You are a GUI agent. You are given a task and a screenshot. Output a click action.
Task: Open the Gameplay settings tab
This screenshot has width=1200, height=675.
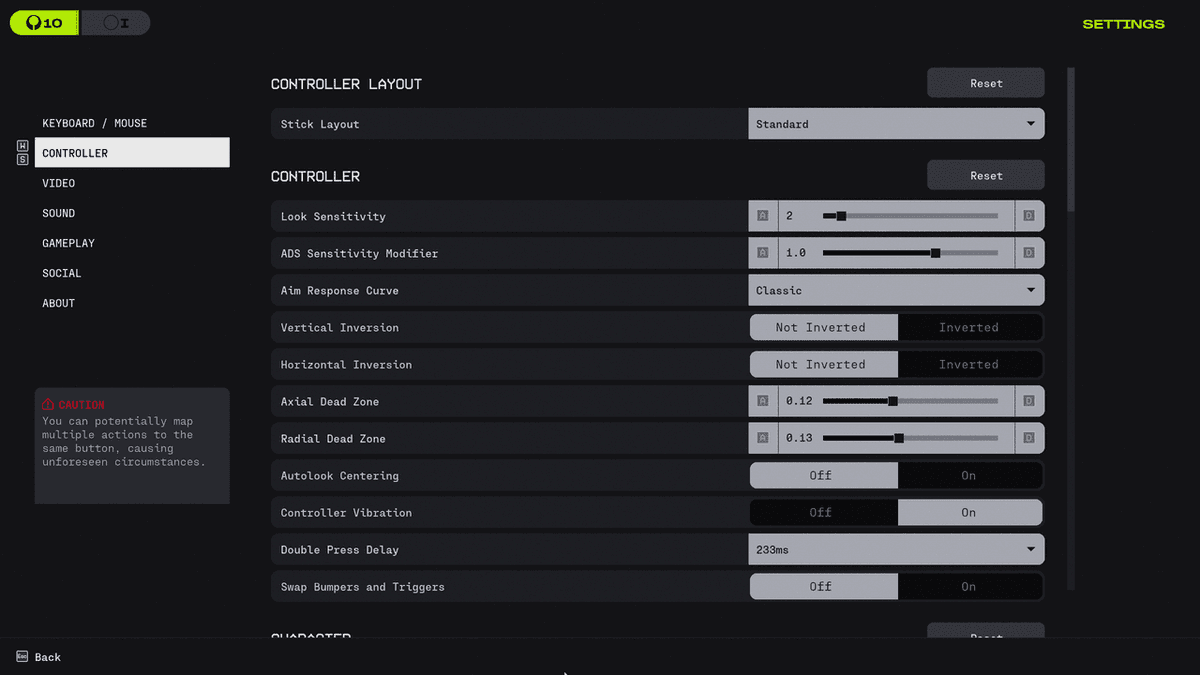(x=69, y=243)
